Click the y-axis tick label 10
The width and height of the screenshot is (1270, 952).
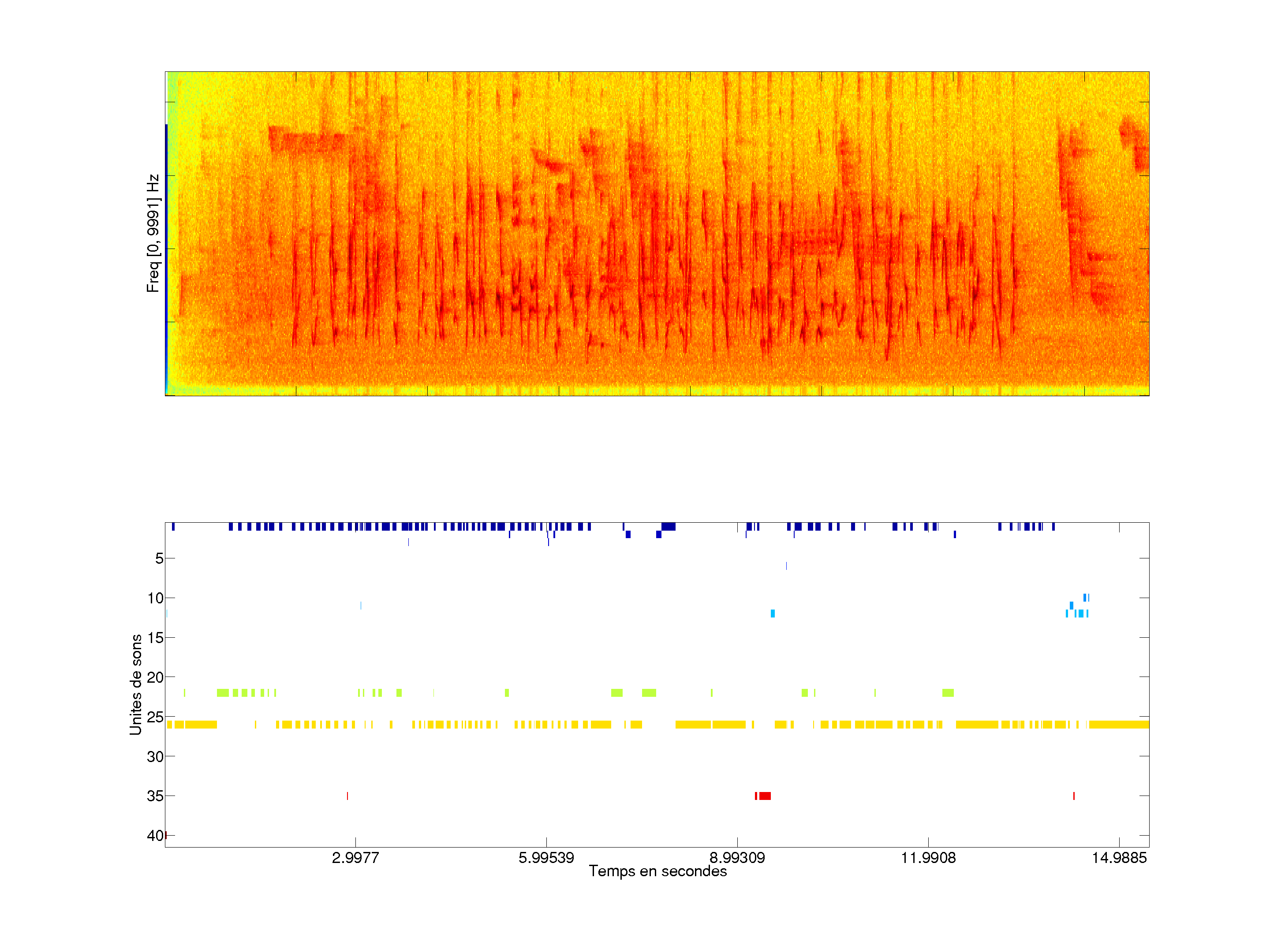coord(155,599)
